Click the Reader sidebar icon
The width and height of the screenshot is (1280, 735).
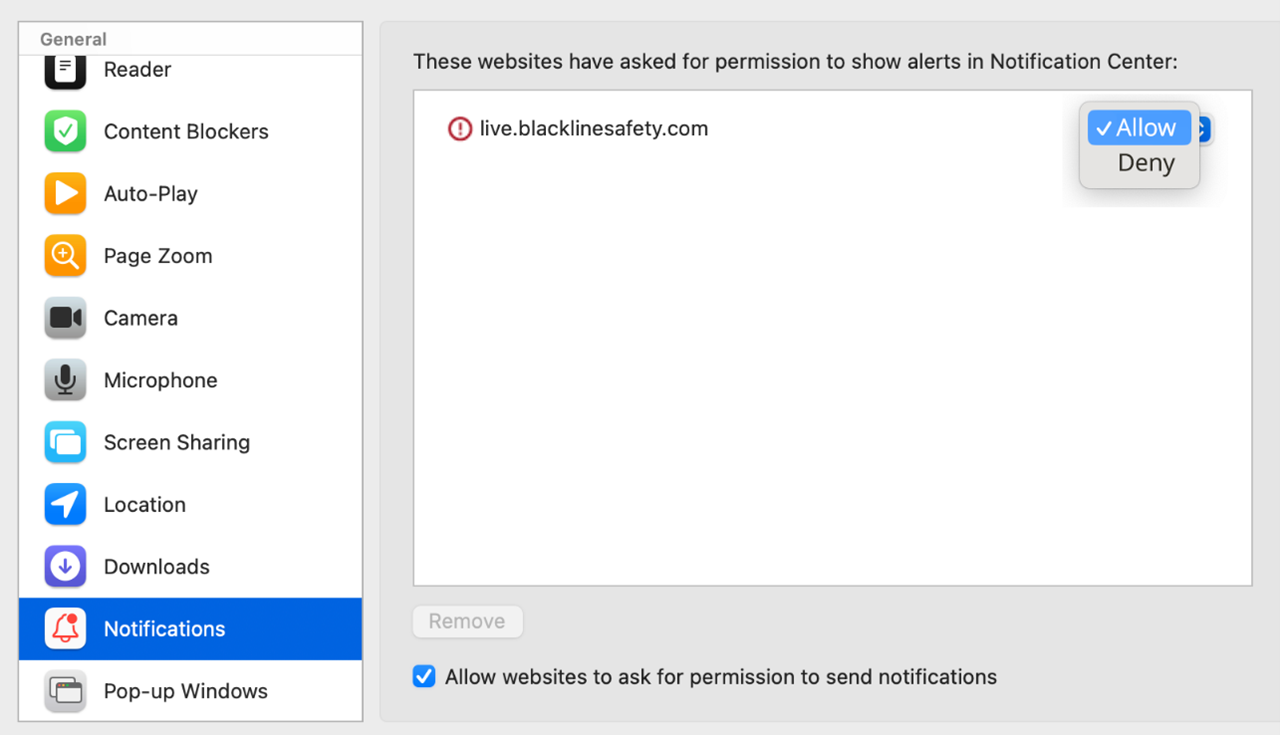coord(65,70)
